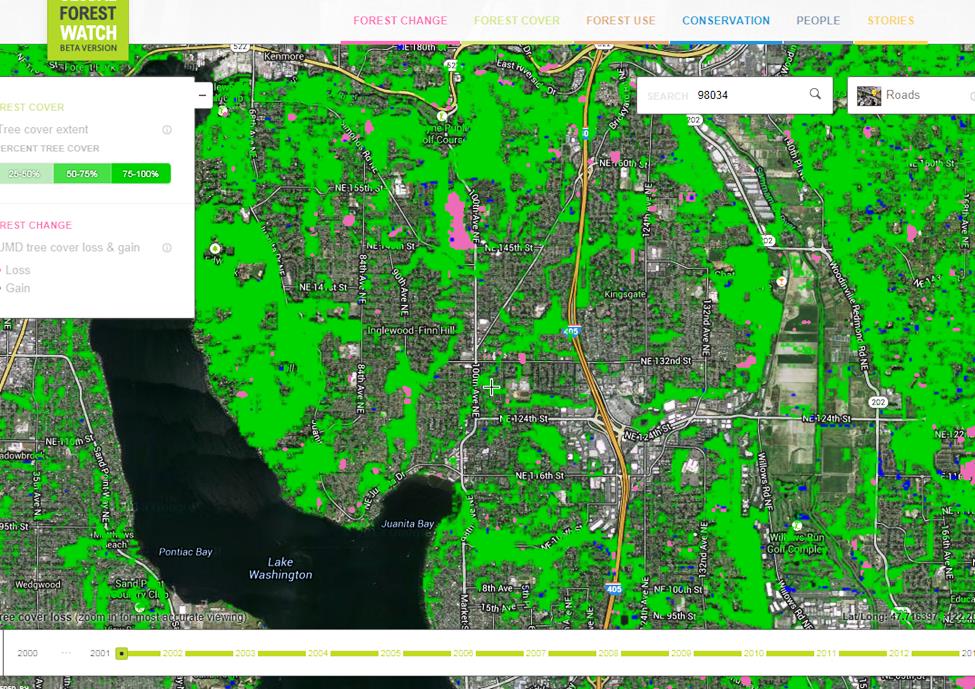Image resolution: width=975 pixels, height=689 pixels.
Task: Open the Conservation section
Action: pos(725,20)
